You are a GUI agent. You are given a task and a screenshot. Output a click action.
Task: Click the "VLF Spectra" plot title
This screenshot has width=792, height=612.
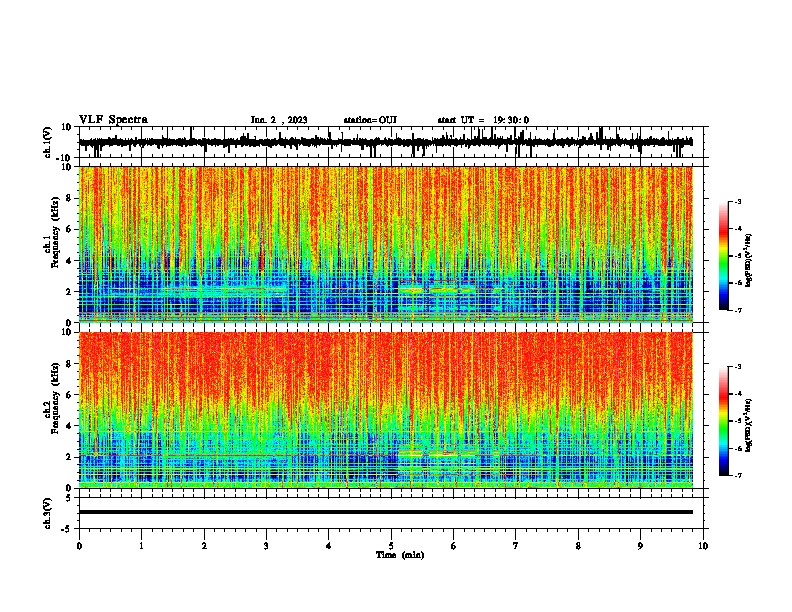tap(113, 120)
